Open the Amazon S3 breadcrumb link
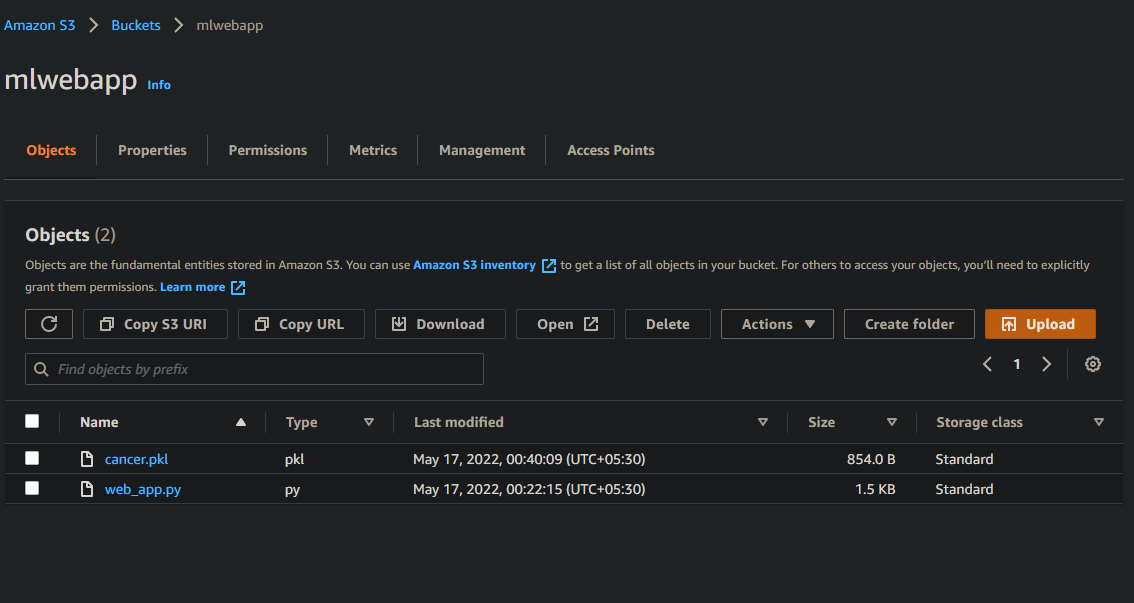Screen dimensions: 1134x603 pyautogui.click(x=40, y=25)
